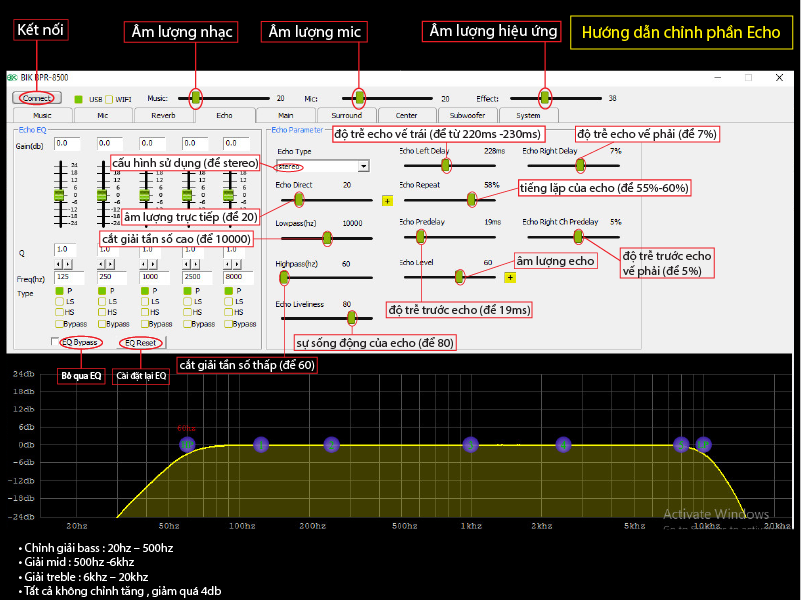
Task: Select the HP node on the EQ graph
Action: tap(187, 445)
